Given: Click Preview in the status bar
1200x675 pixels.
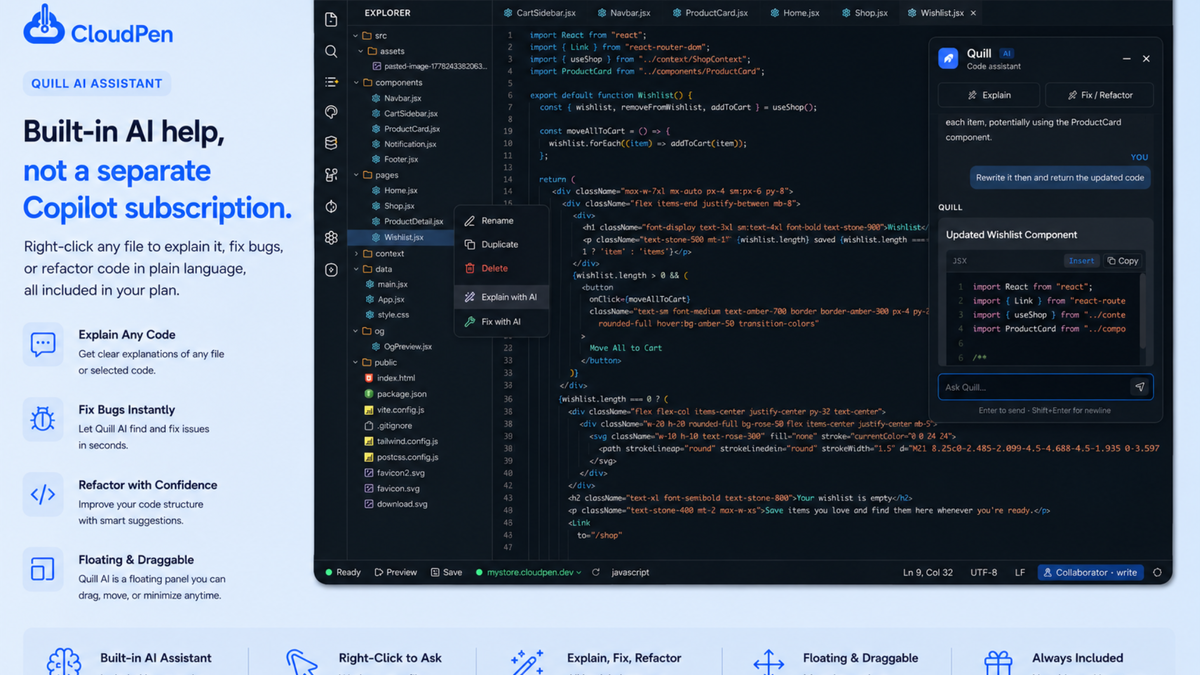Looking at the screenshot, I should [396, 573].
